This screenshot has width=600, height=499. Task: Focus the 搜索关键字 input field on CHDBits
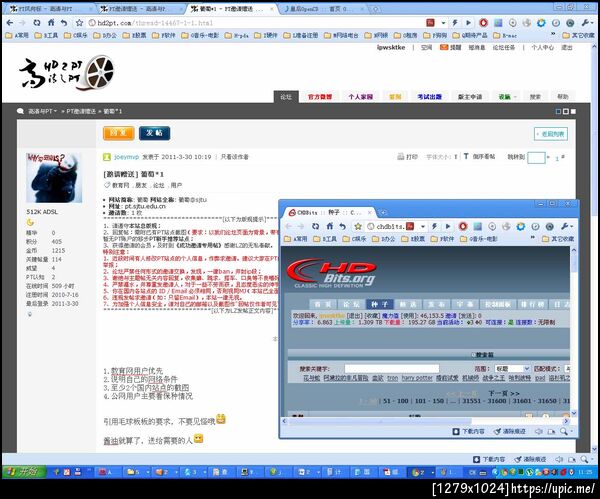click(392, 369)
